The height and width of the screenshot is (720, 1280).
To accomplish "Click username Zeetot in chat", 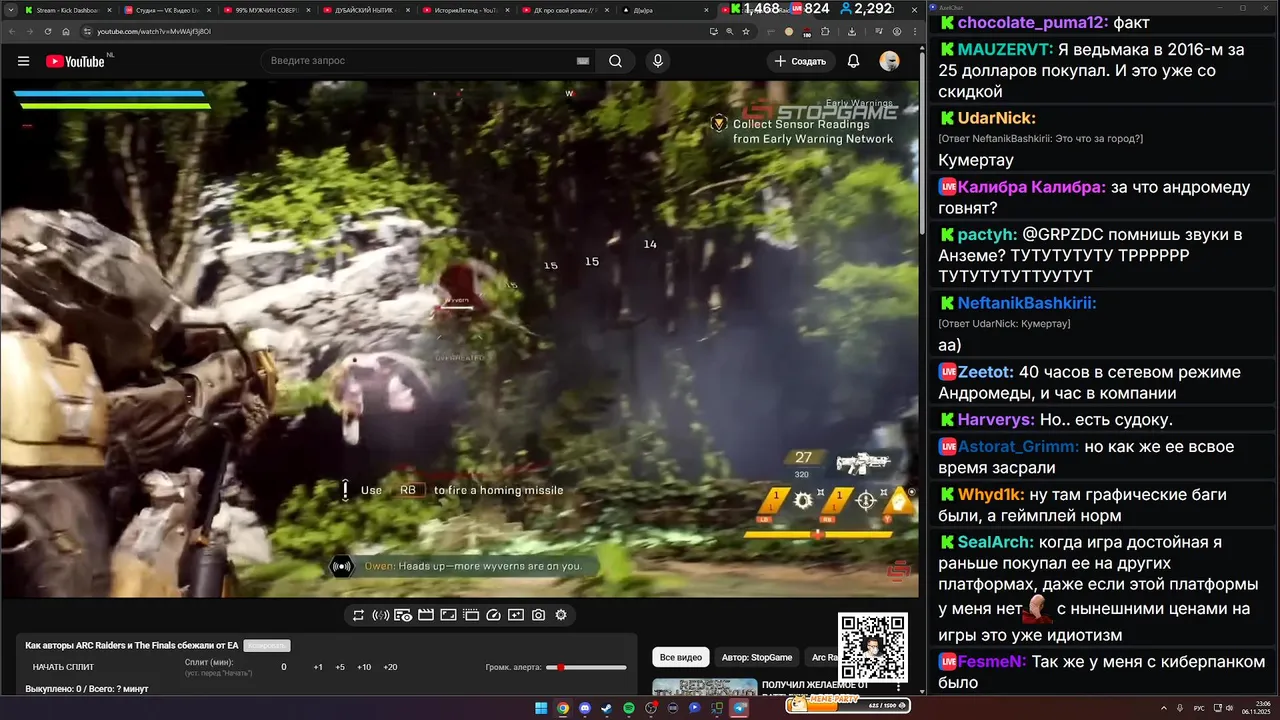I will pyautogui.click(x=985, y=372).
